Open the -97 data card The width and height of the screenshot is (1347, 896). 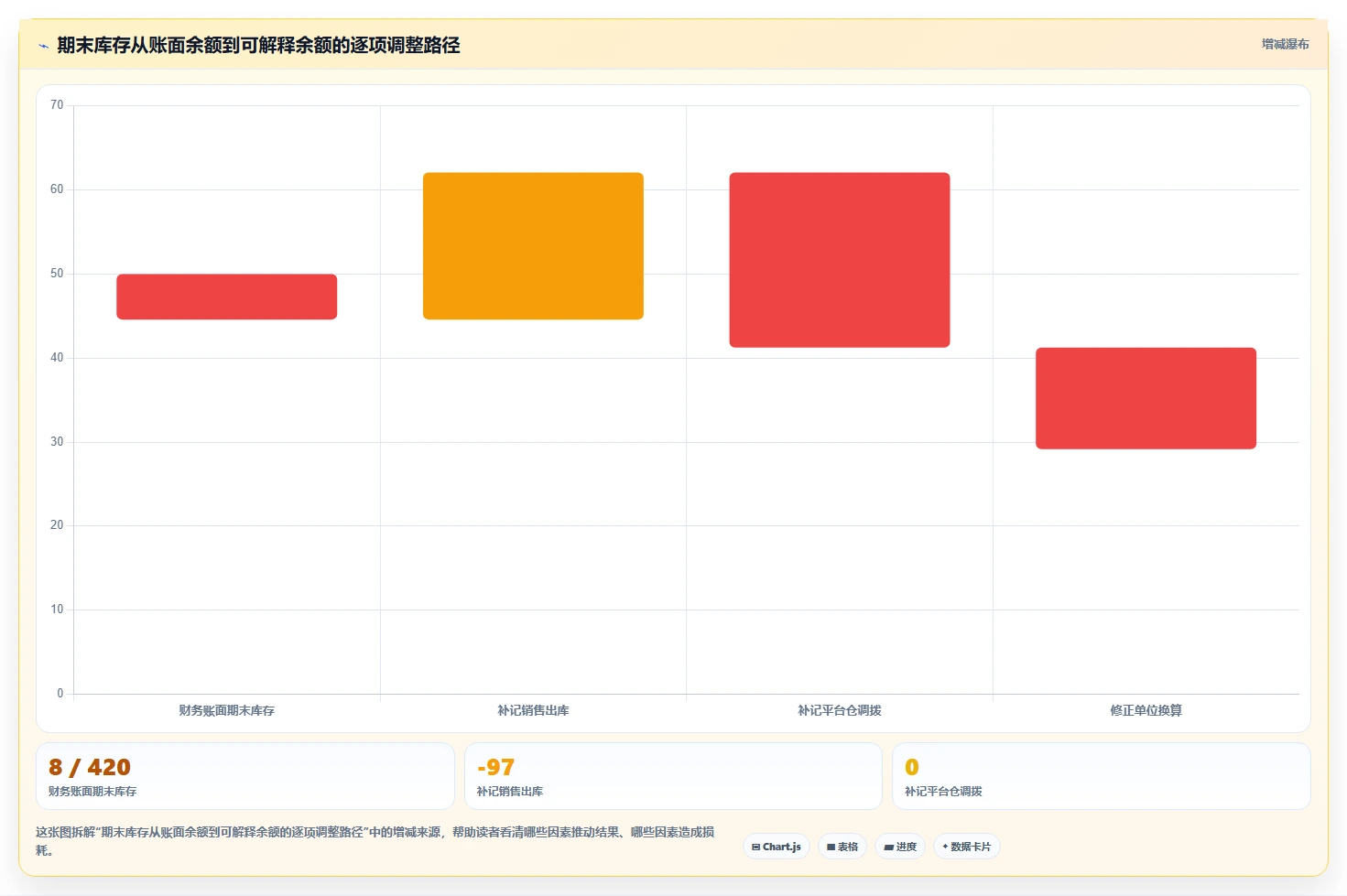click(x=673, y=776)
